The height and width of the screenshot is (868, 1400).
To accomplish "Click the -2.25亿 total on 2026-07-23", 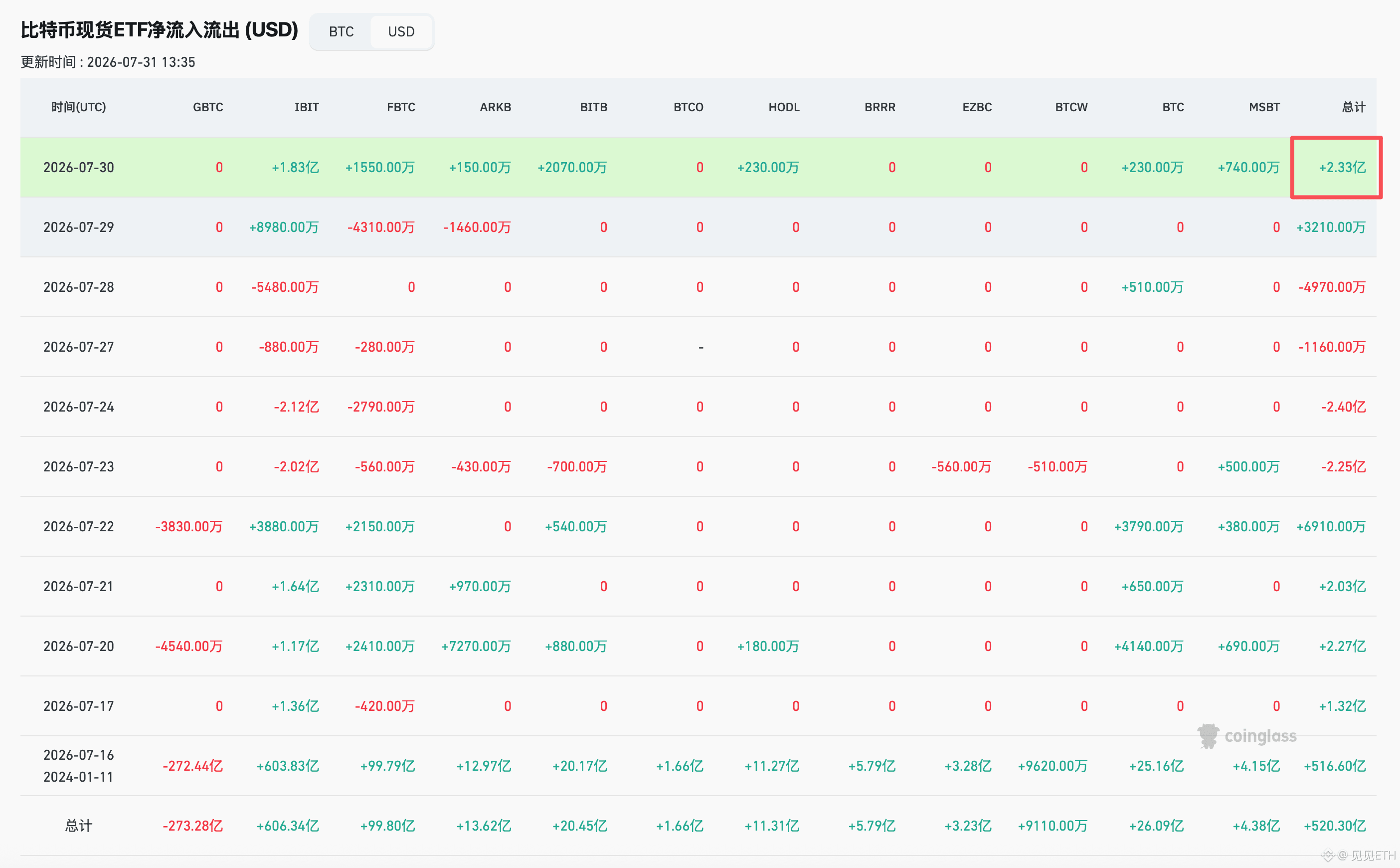I will pyautogui.click(x=1343, y=467).
